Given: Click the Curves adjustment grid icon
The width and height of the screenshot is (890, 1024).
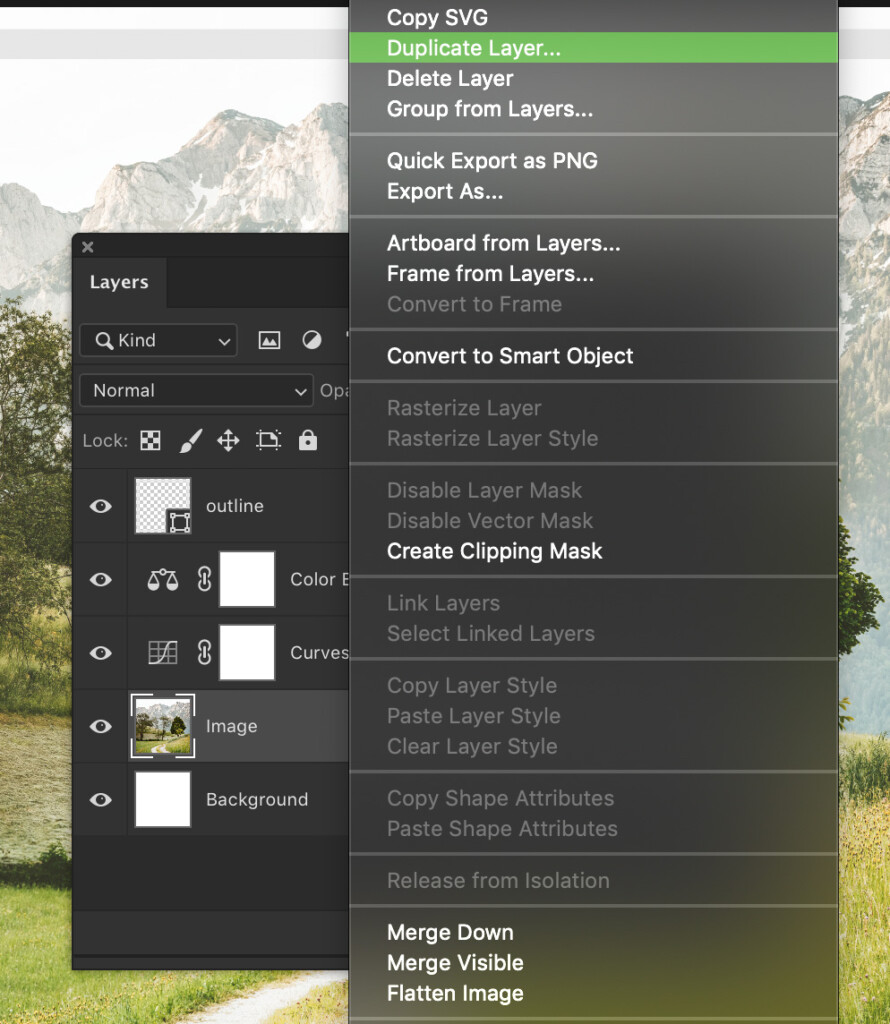Looking at the screenshot, I should [x=162, y=653].
